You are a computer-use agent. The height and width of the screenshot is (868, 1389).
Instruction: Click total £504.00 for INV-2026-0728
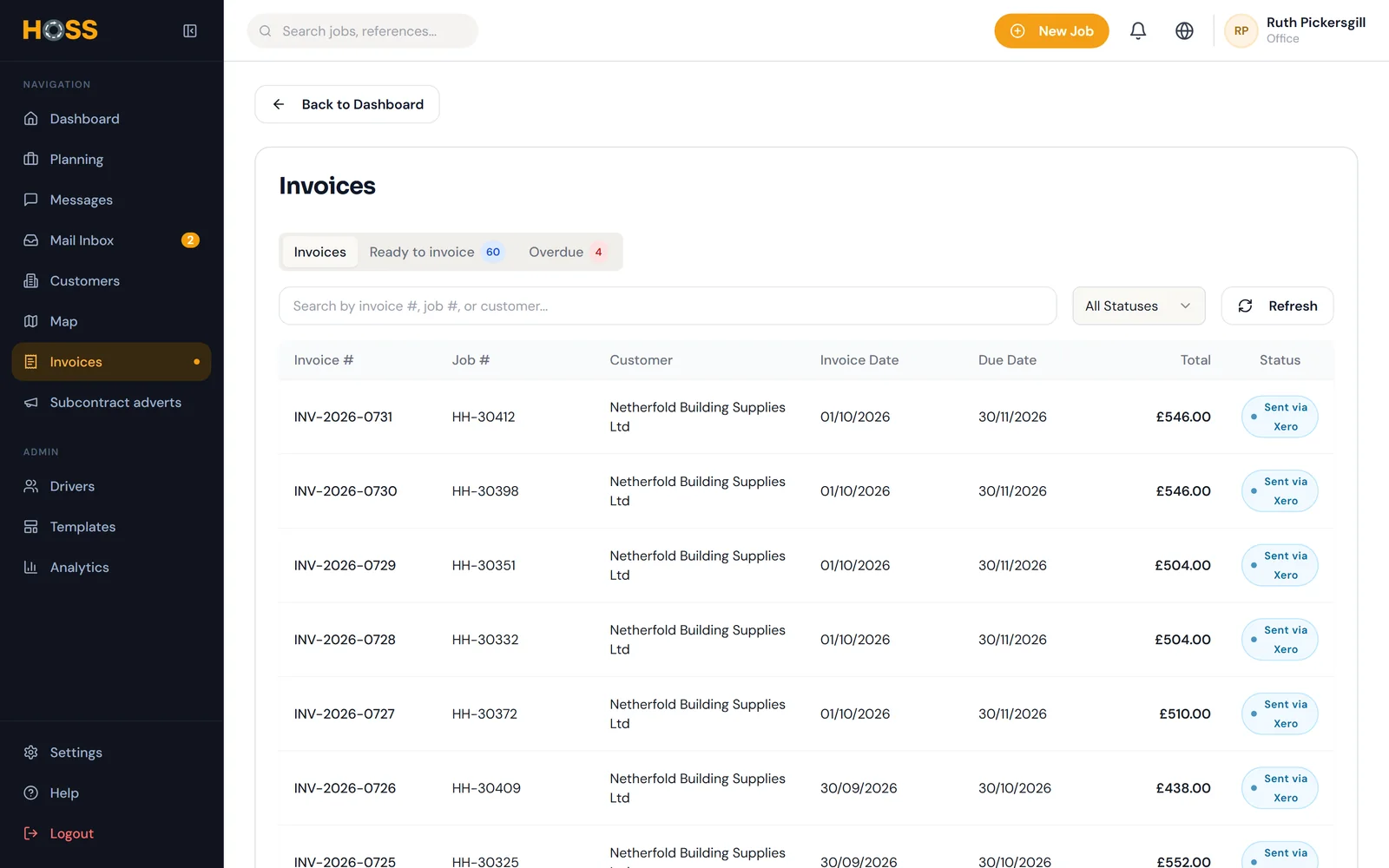pos(1182,640)
